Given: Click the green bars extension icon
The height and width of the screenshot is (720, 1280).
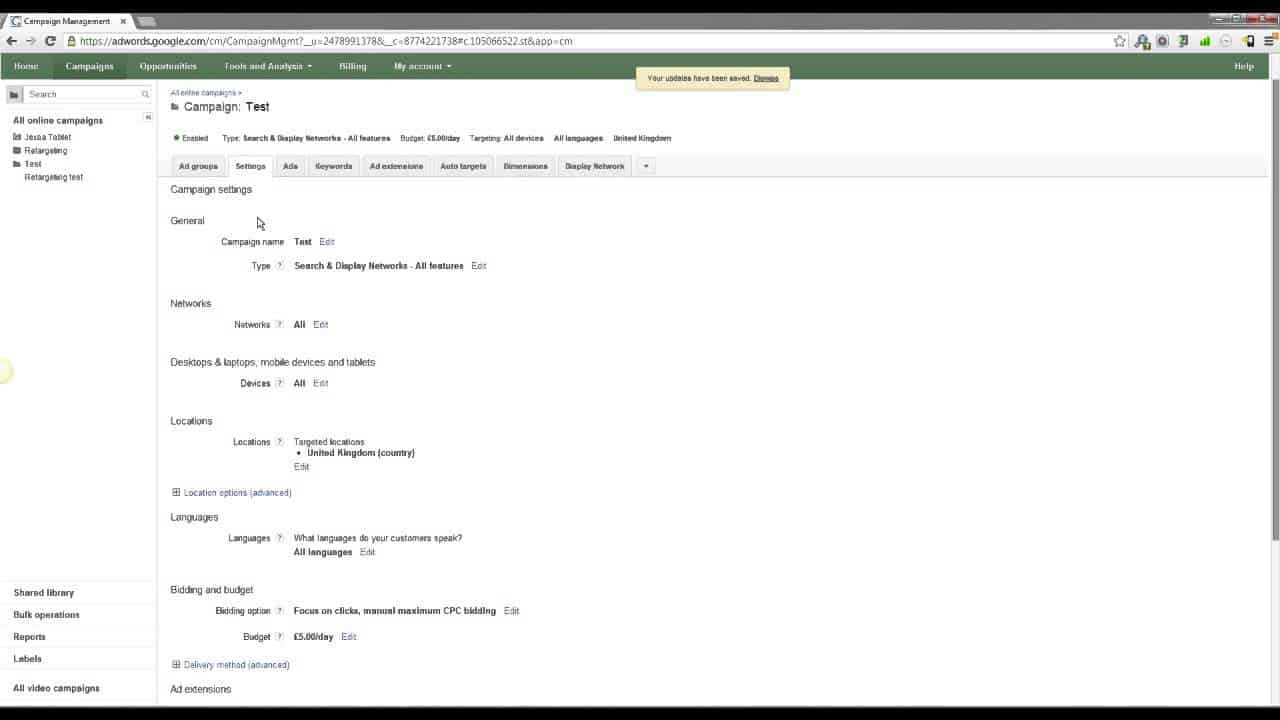Looking at the screenshot, I should (1205, 41).
